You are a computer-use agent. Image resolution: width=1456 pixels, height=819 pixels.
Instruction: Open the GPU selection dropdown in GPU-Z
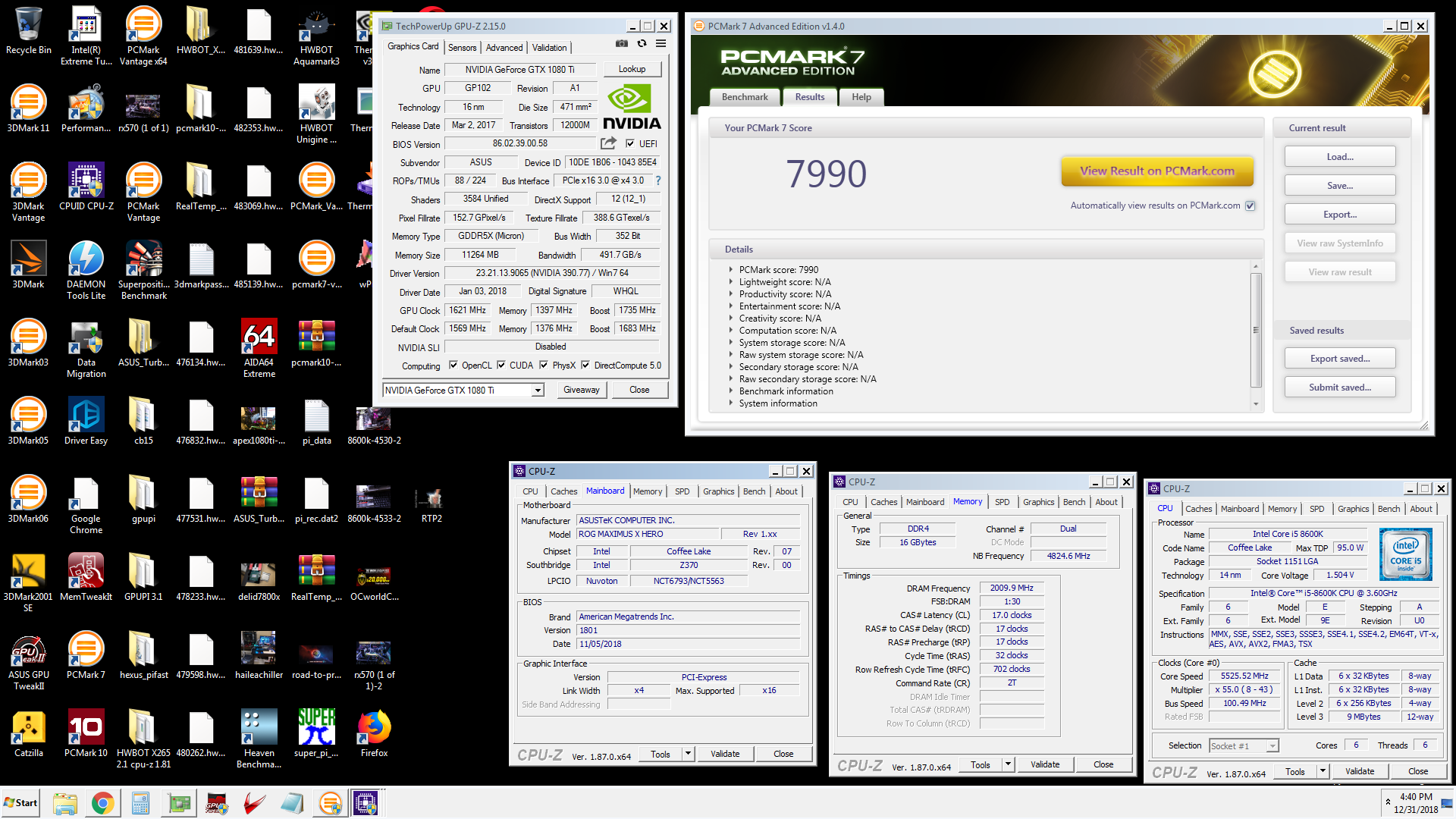coord(538,390)
